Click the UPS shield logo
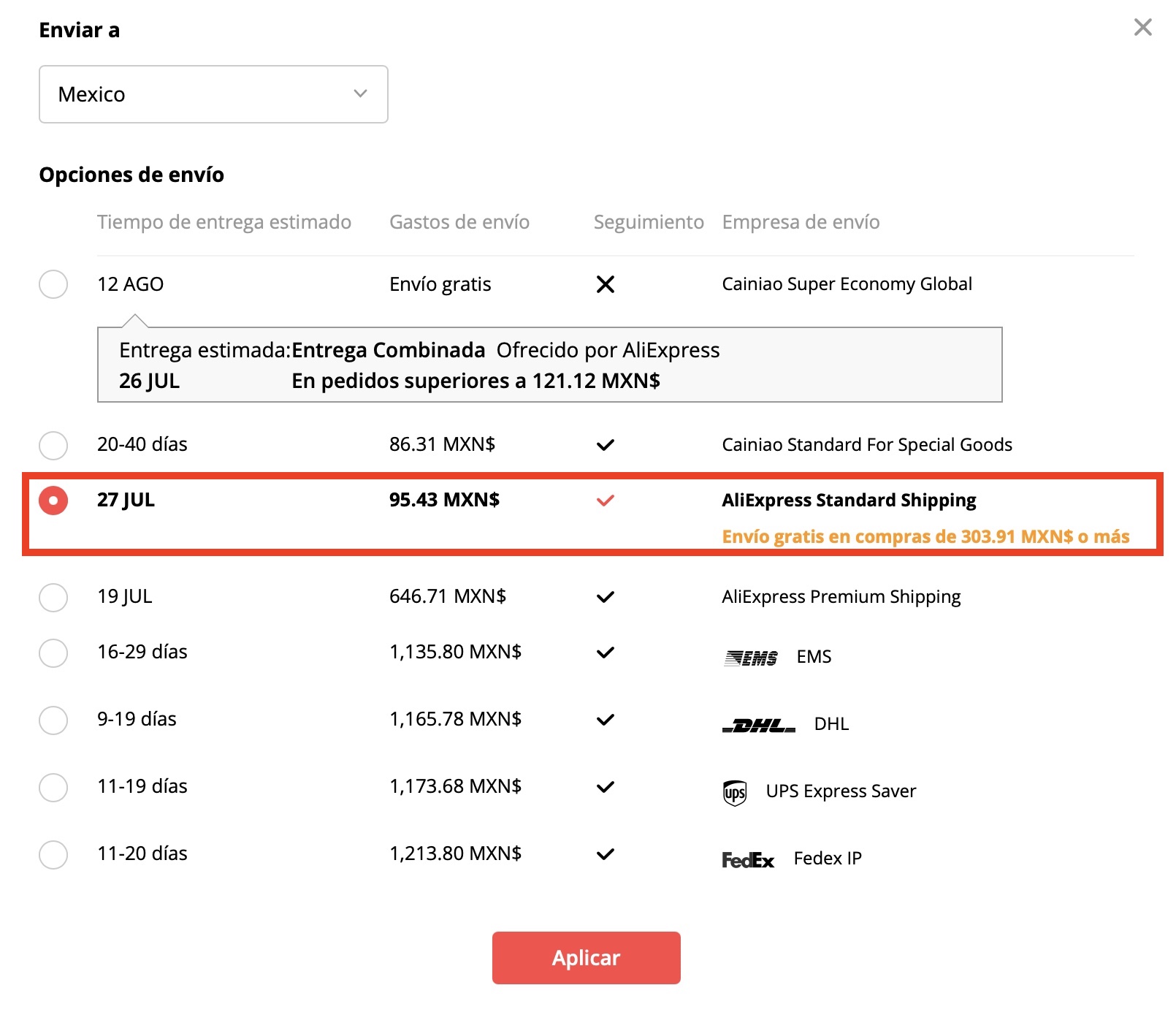The image size is (1176, 1023). (735, 793)
